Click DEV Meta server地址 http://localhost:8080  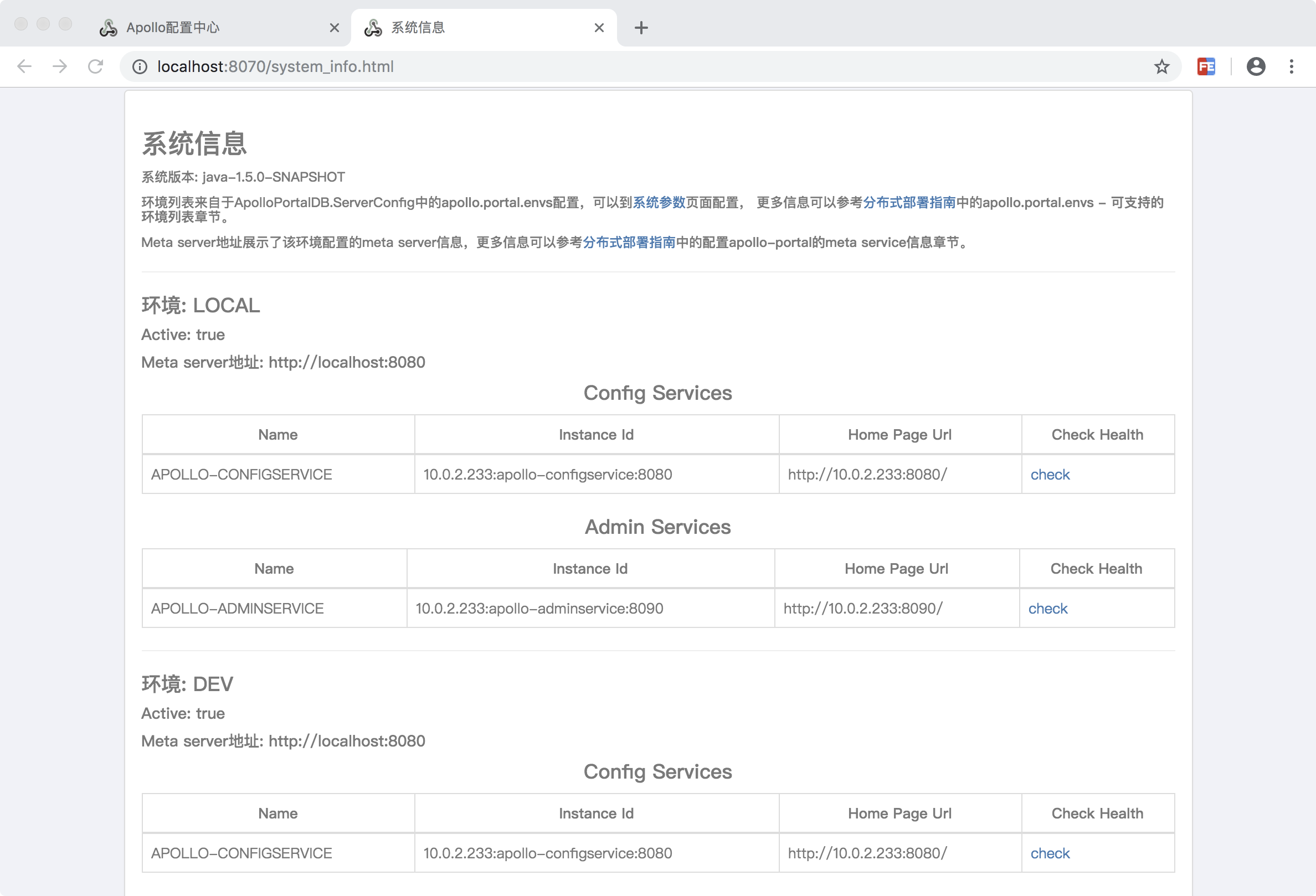coord(283,741)
